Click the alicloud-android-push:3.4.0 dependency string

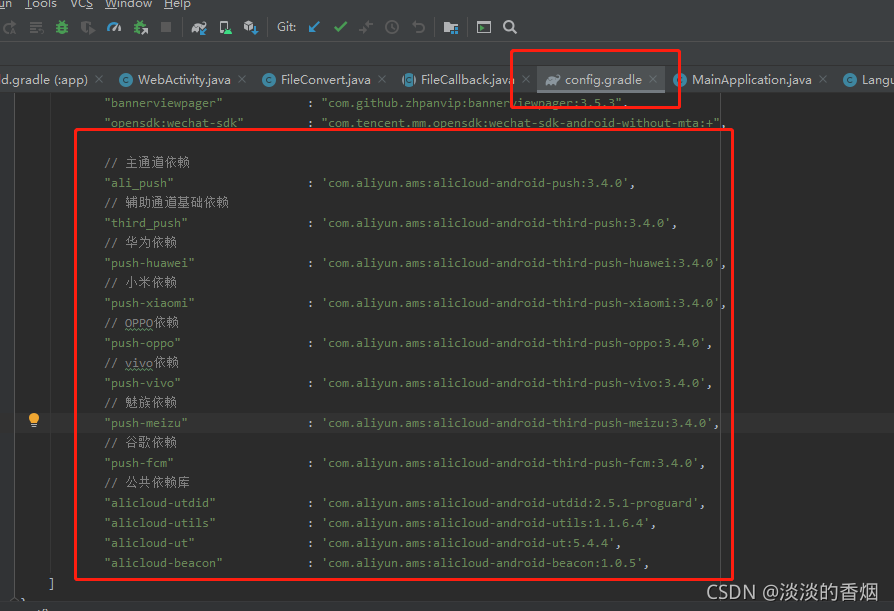476,183
